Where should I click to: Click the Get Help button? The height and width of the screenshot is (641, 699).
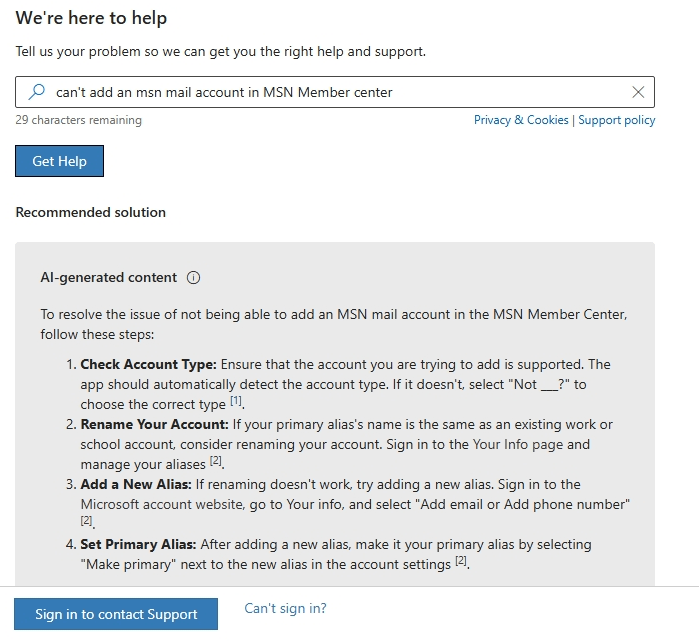59,161
